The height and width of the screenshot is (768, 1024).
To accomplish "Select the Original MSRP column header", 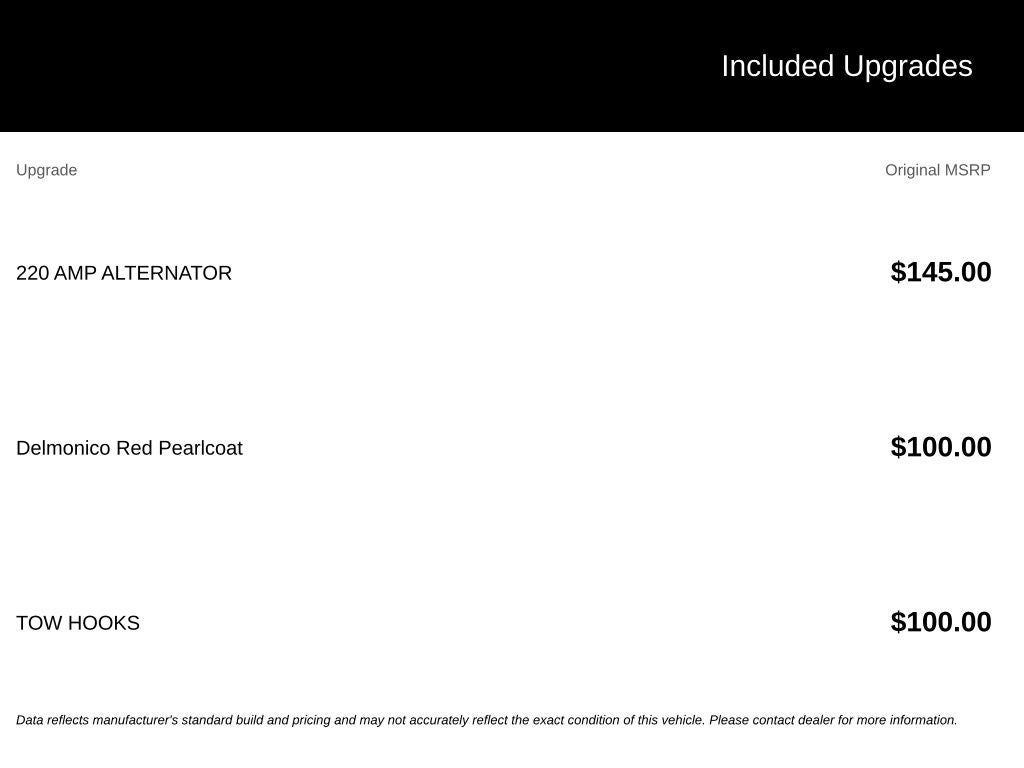I will click(x=937, y=170).
